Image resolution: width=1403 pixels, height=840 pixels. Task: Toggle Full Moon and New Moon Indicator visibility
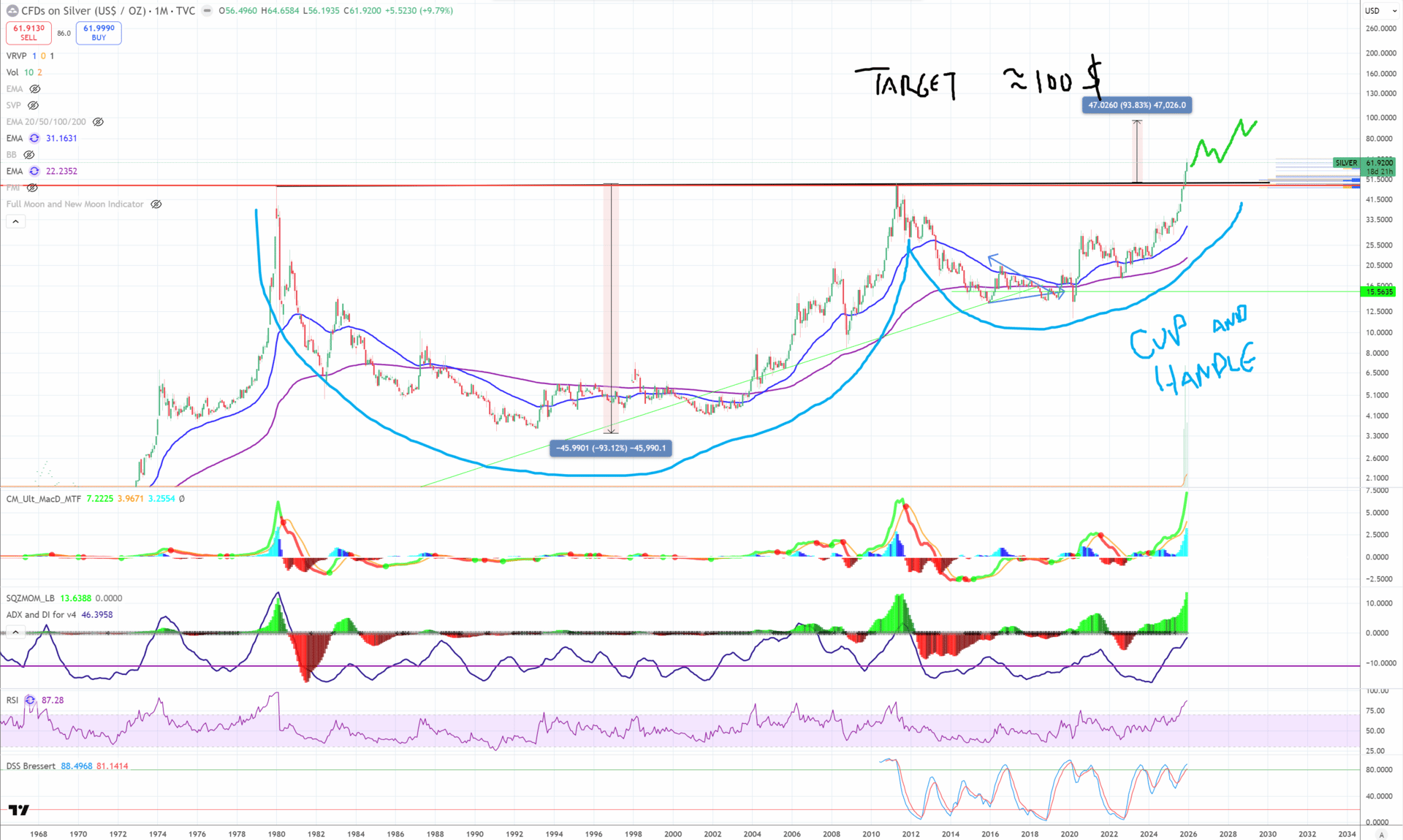[156, 205]
